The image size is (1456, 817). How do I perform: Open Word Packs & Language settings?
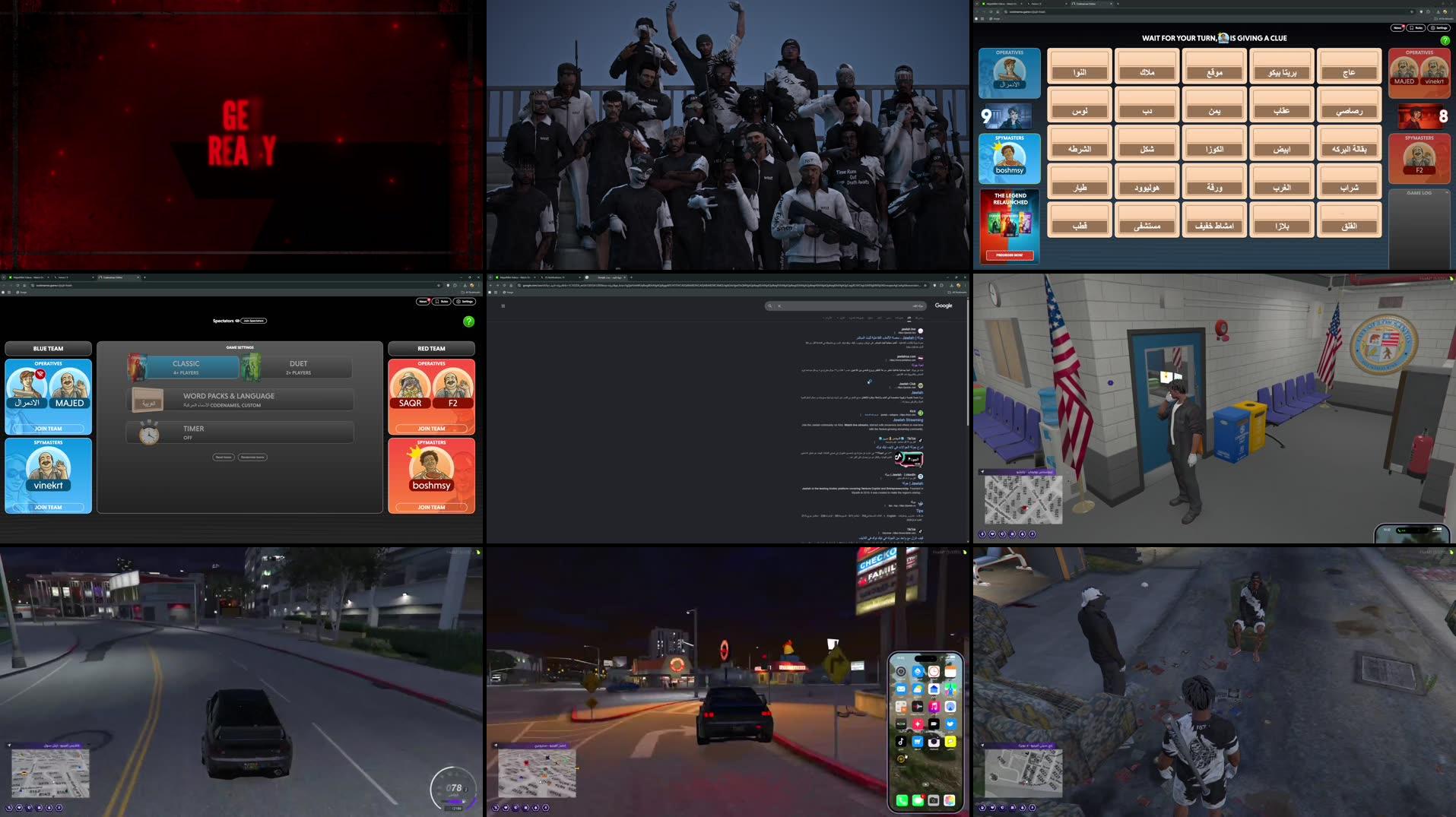[240, 400]
